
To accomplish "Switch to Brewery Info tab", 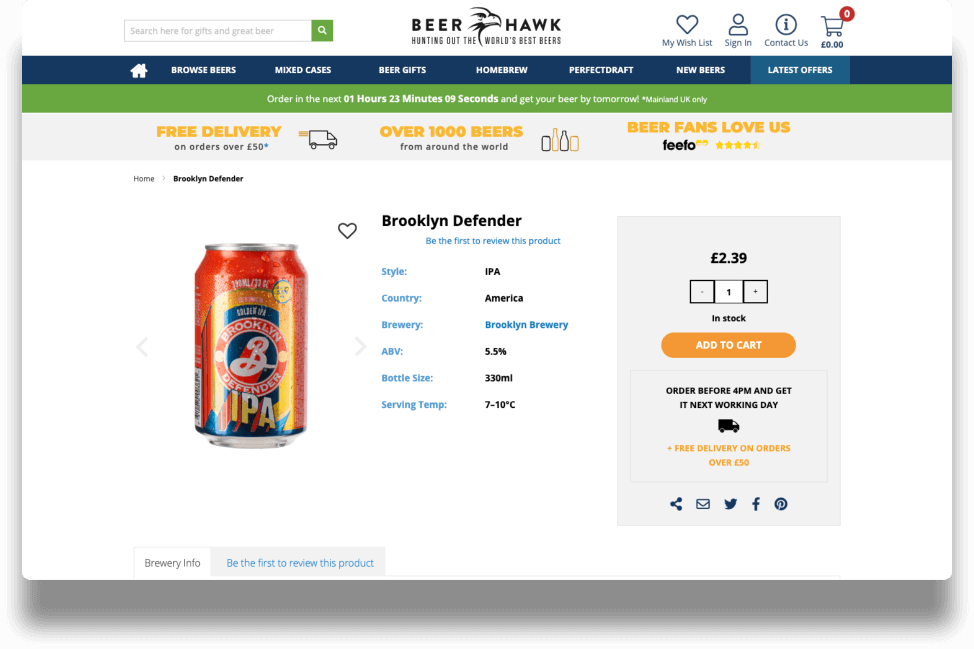I will click(172, 563).
